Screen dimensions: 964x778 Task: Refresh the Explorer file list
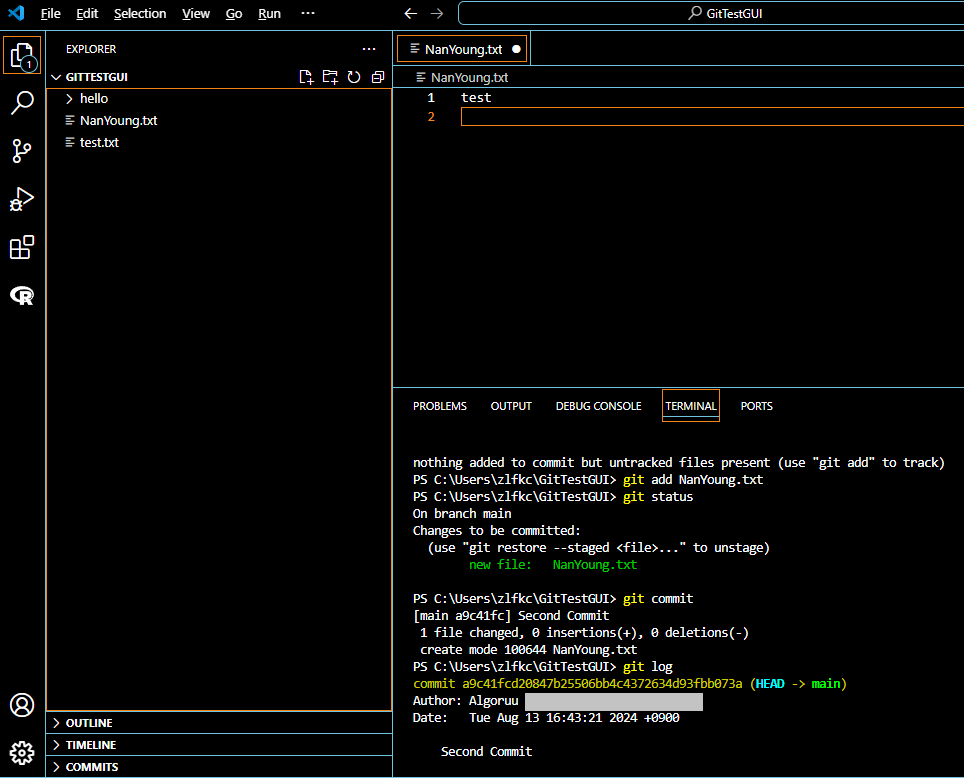click(354, 77)
